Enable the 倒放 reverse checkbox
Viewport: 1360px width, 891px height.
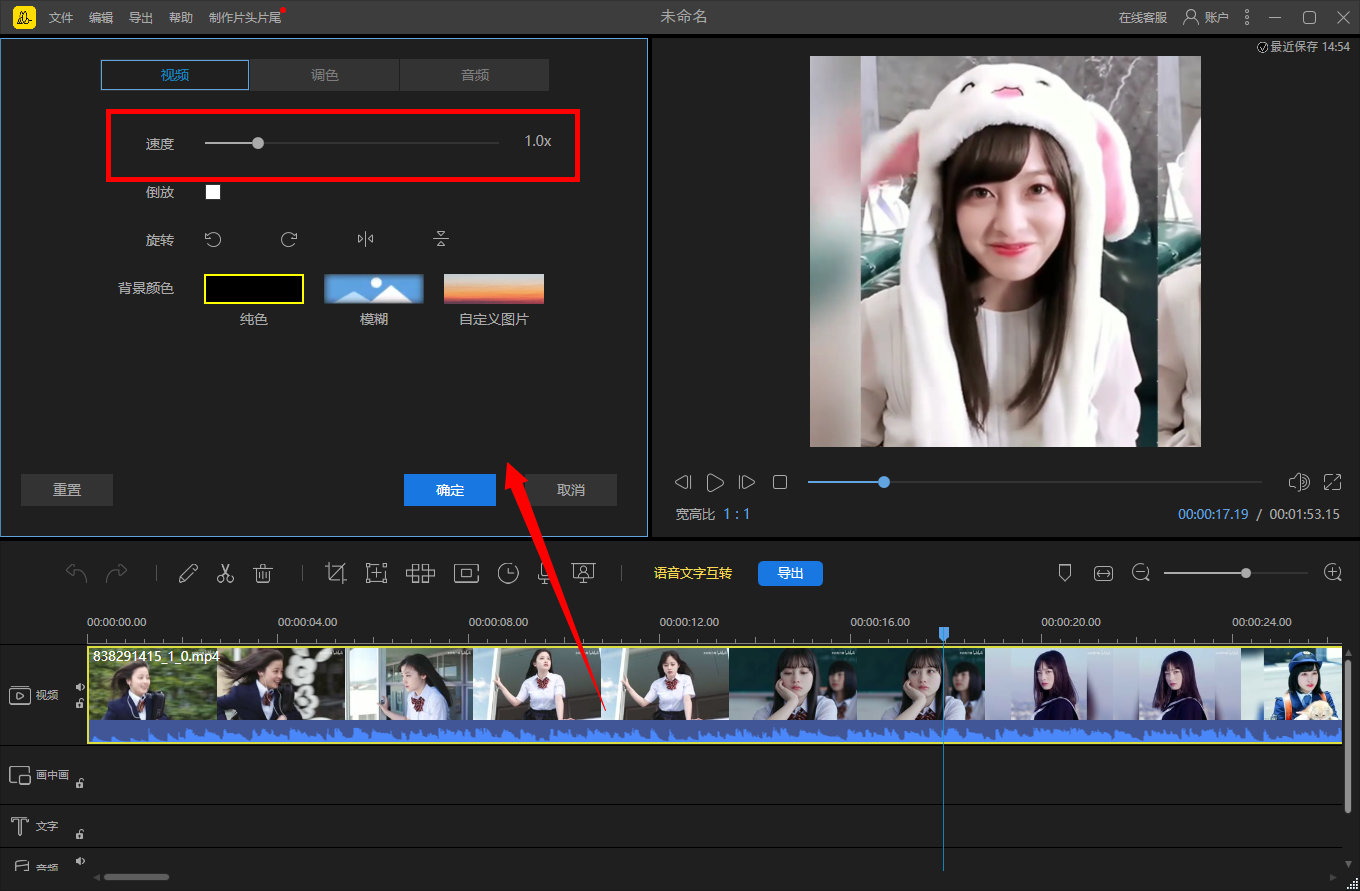click(213, 192)
